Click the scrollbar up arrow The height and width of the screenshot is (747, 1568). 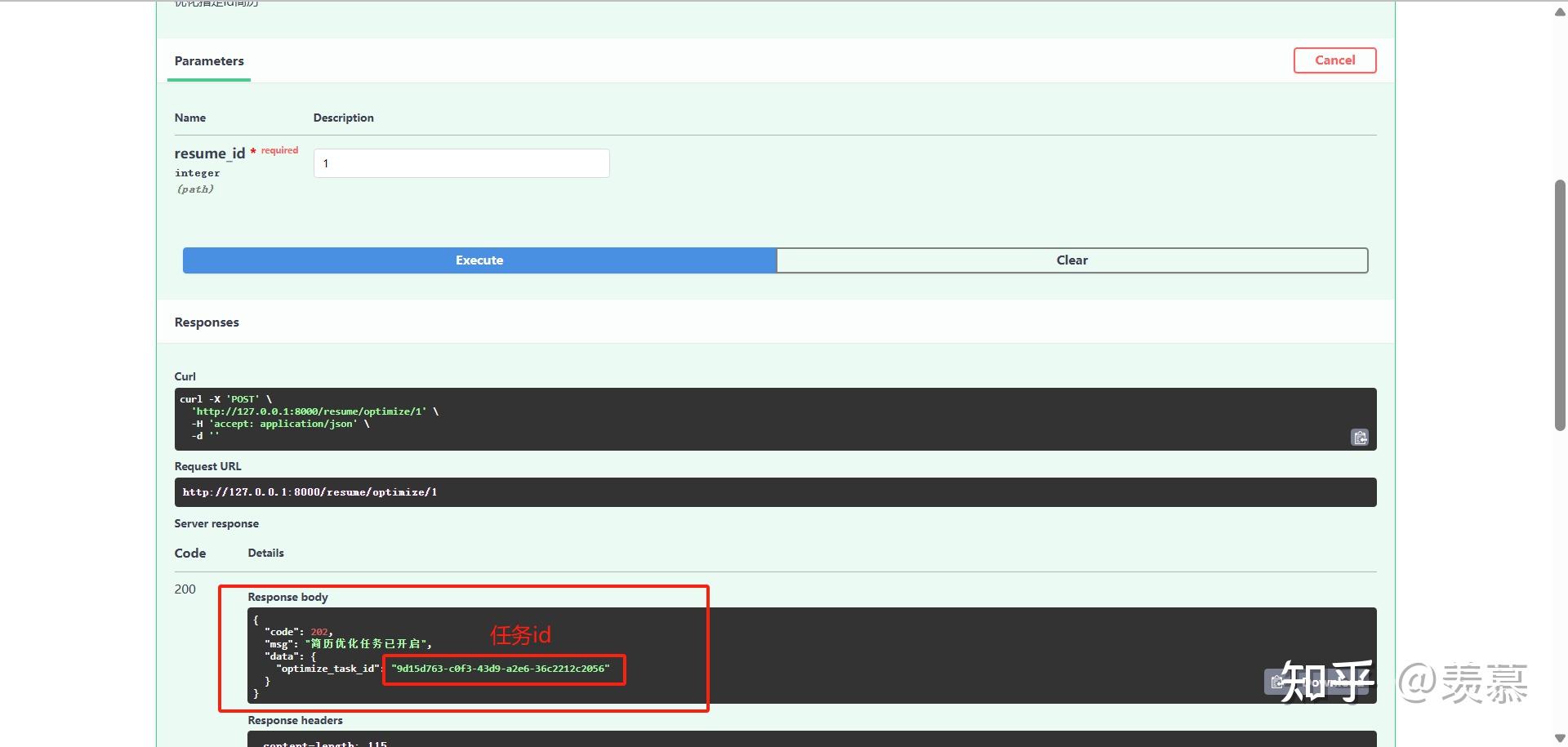tap(1558, 12)
